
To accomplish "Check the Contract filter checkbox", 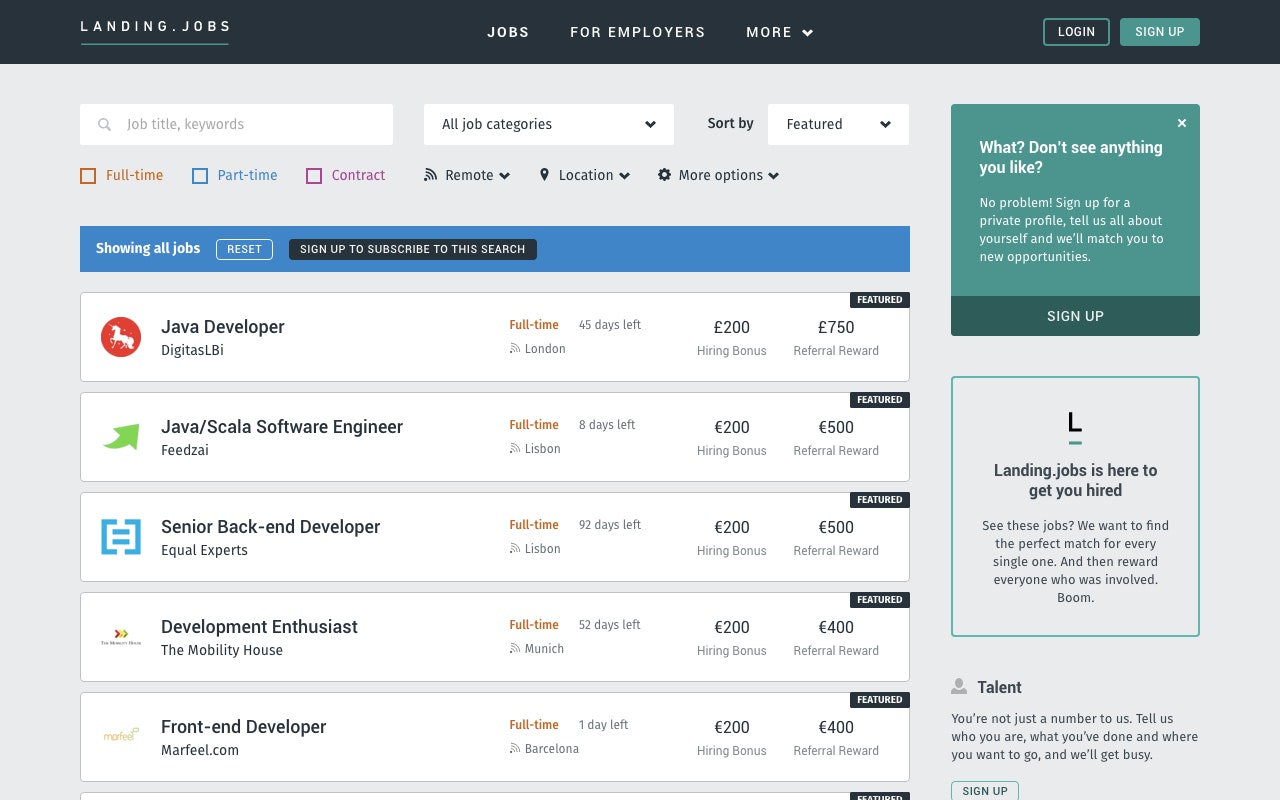I will coord(314,176).
